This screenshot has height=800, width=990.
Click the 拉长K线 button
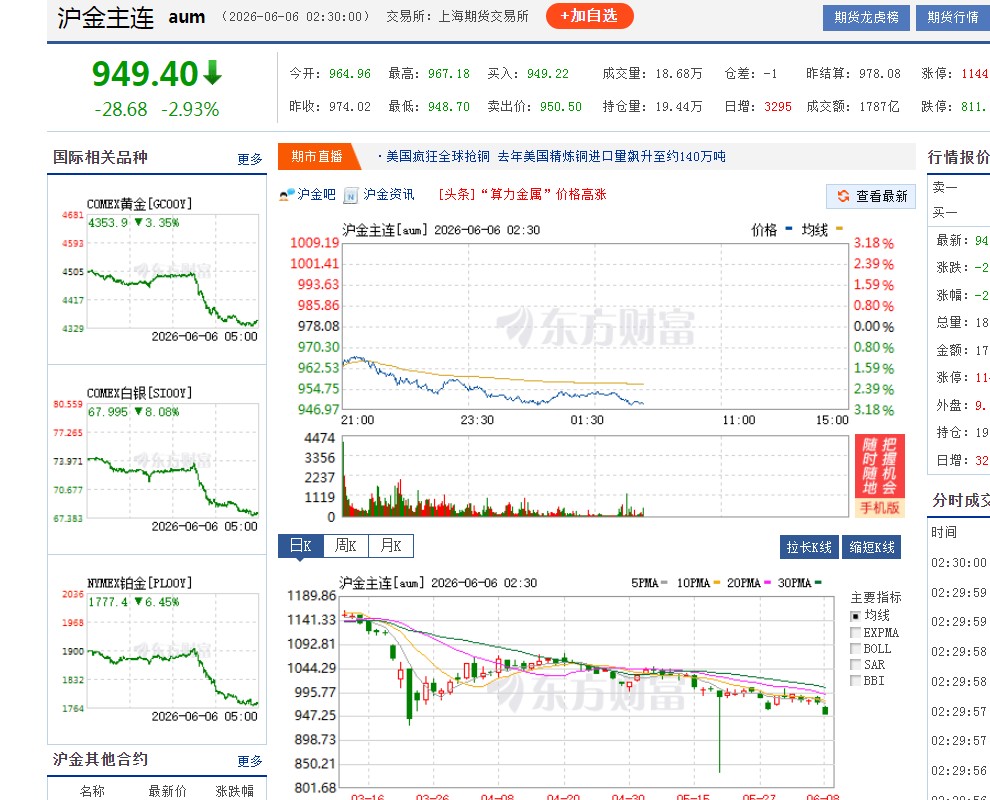click(809, 547)
